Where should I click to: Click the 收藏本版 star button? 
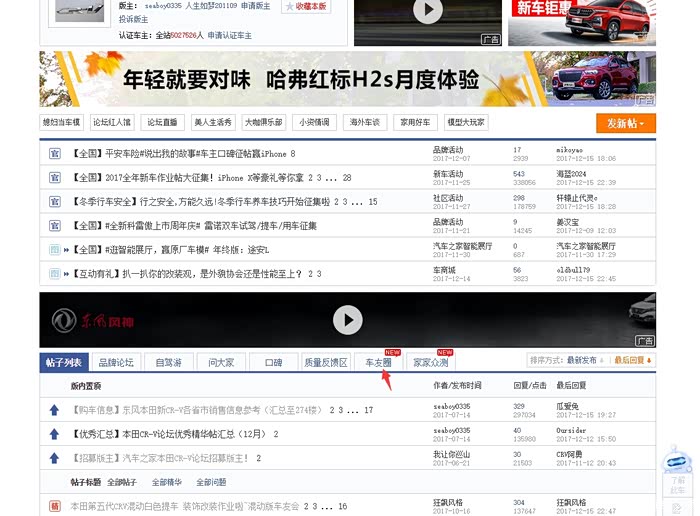click(305, 6)
